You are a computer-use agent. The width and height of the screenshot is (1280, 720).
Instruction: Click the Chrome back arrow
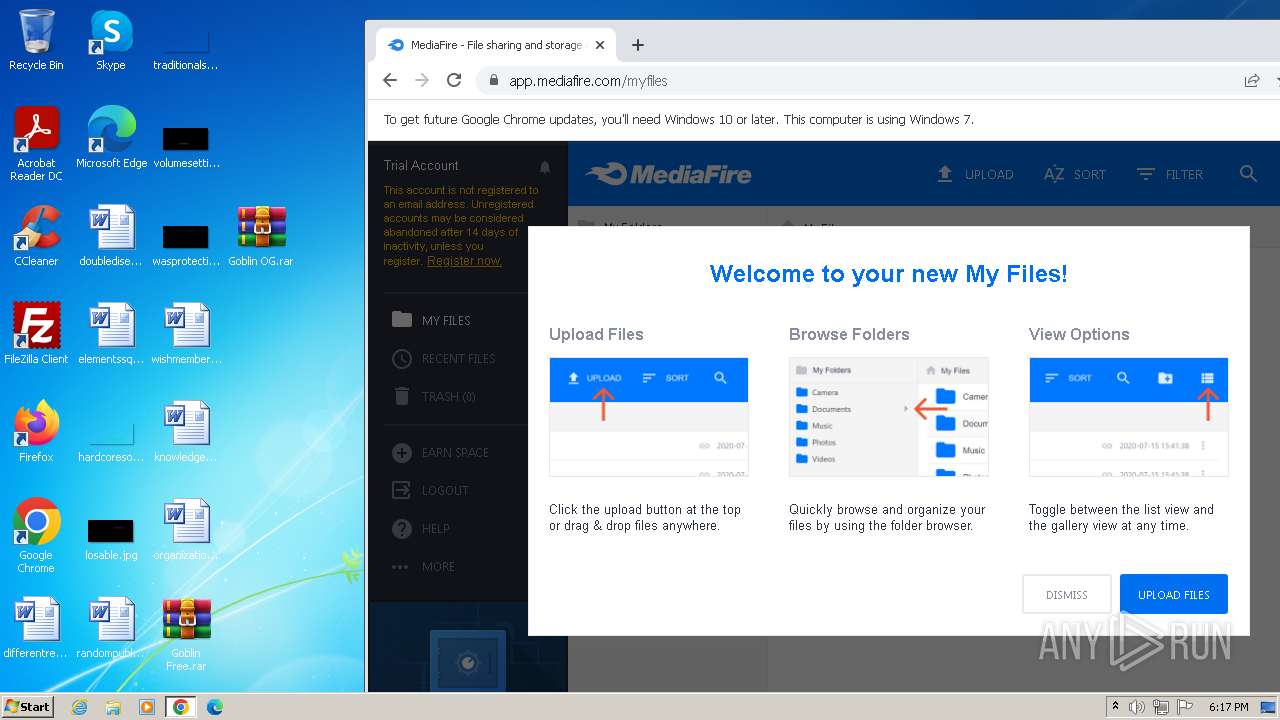[390, 80]
